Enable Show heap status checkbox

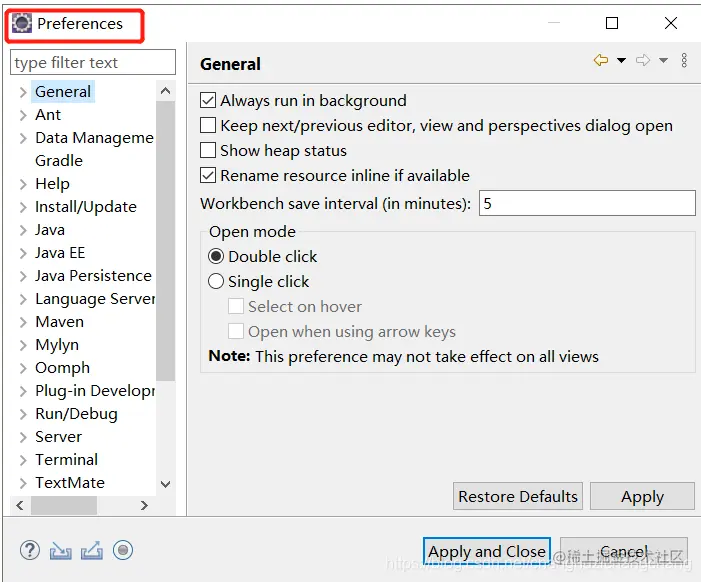pyautogui.click(x=208, y=151)
